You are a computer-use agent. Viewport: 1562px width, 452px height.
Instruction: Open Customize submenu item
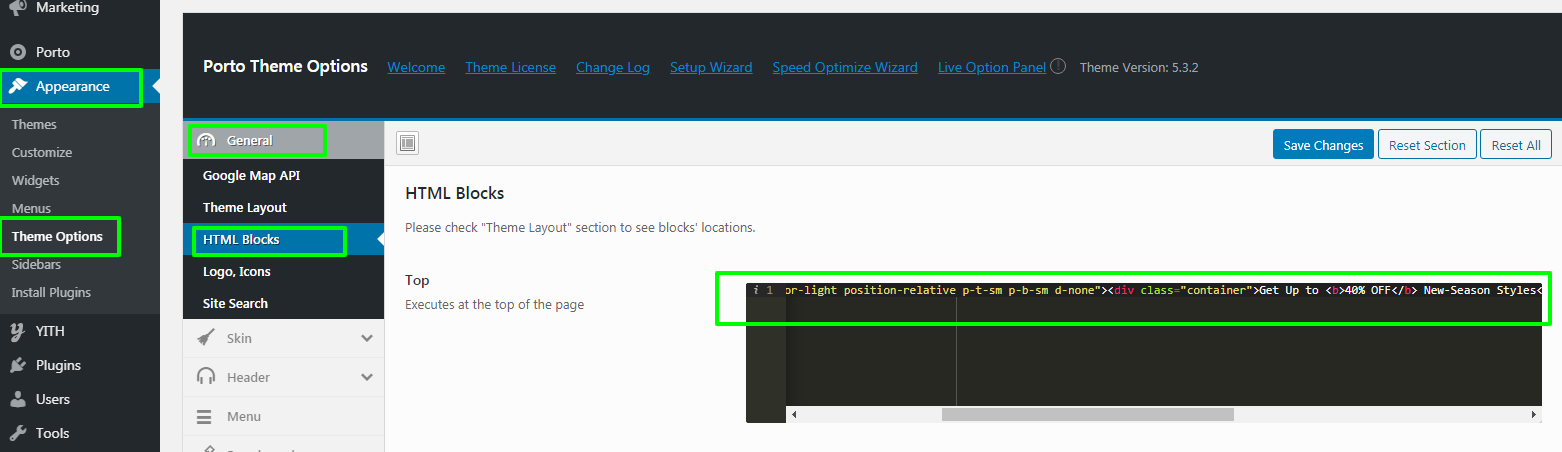[42, 153]
